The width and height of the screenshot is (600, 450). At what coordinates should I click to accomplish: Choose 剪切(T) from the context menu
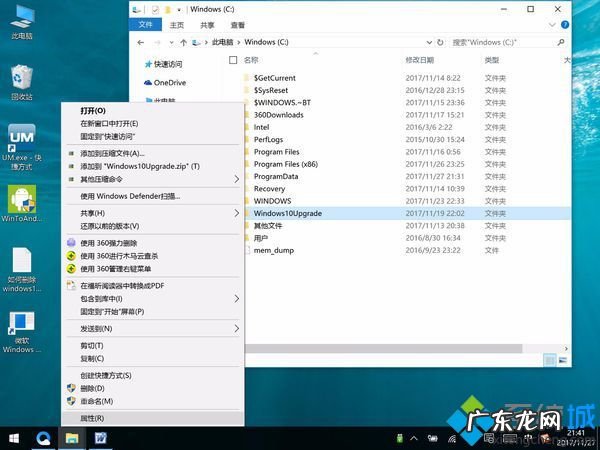point(153,346)
